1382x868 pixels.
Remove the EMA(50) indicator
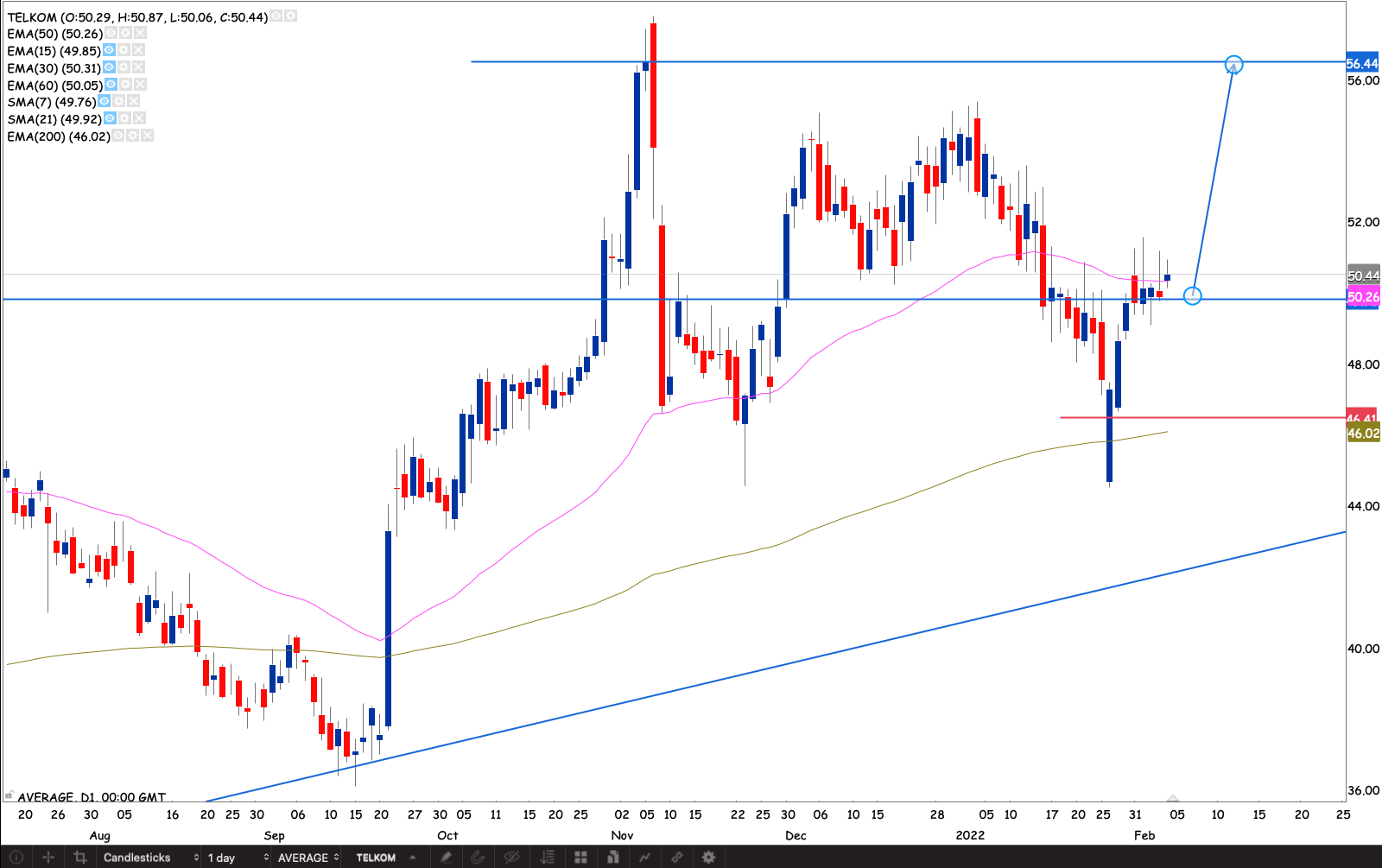(x=140, y=33)
